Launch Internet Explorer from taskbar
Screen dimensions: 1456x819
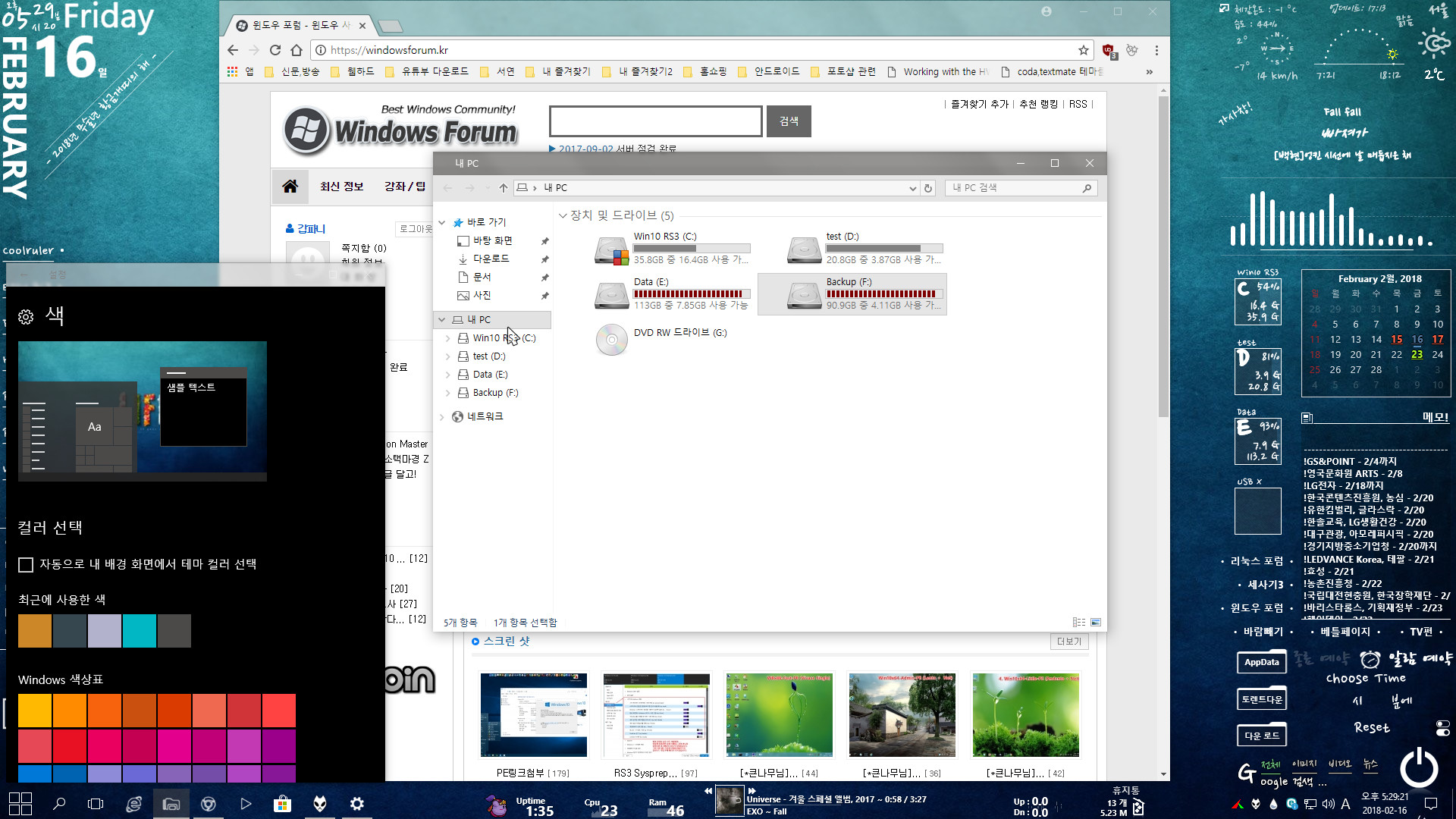(x=133, y=804)
